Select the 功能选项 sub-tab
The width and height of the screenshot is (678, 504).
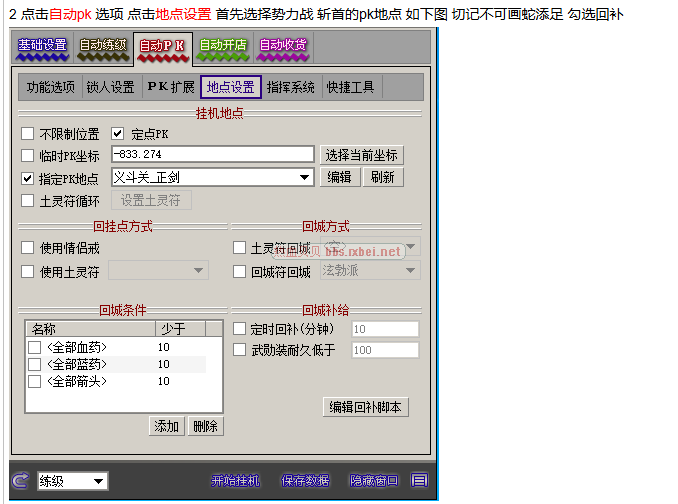click(50, 87)
